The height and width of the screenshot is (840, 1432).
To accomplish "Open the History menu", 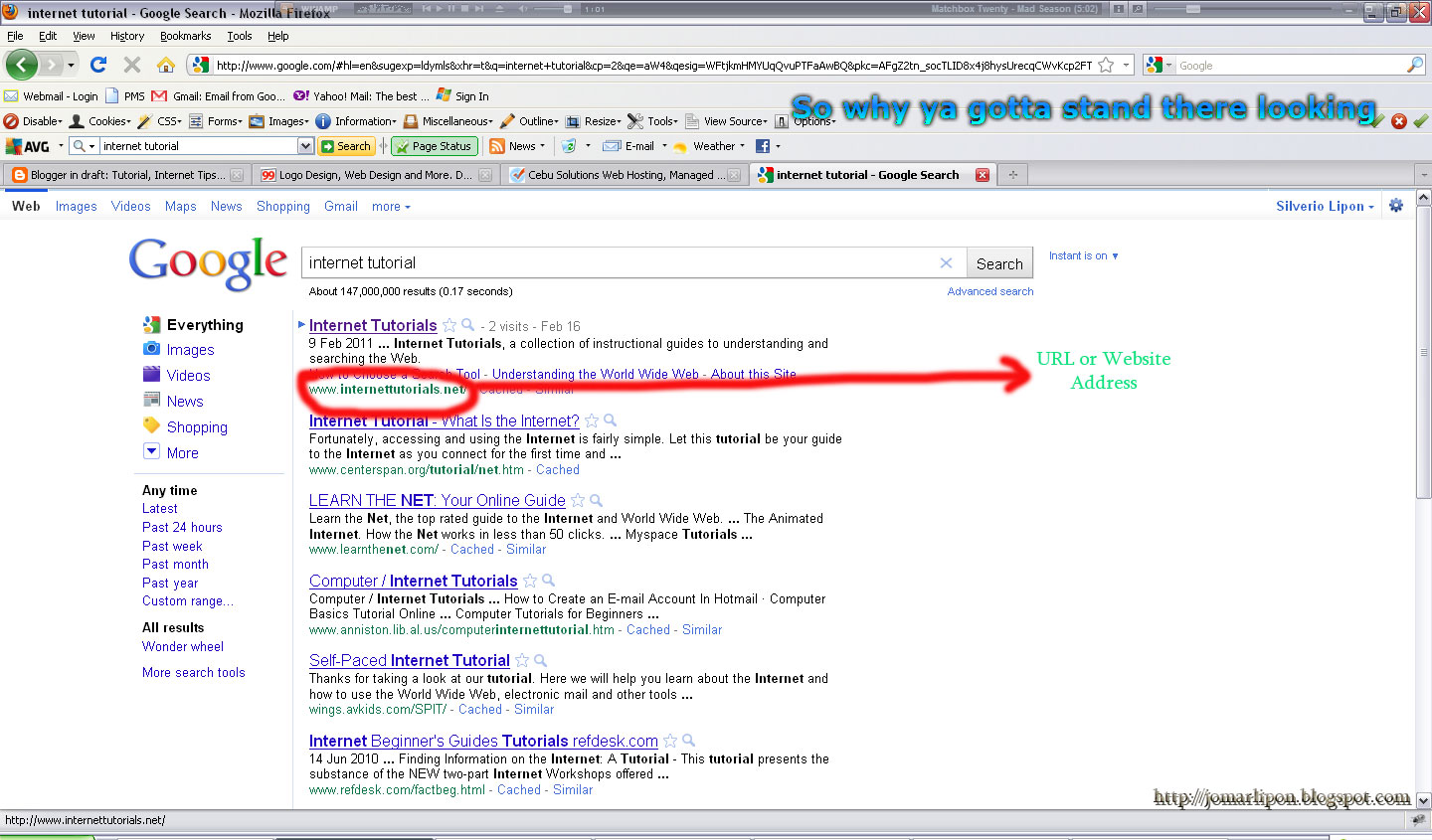I will (x=126, y=36).
